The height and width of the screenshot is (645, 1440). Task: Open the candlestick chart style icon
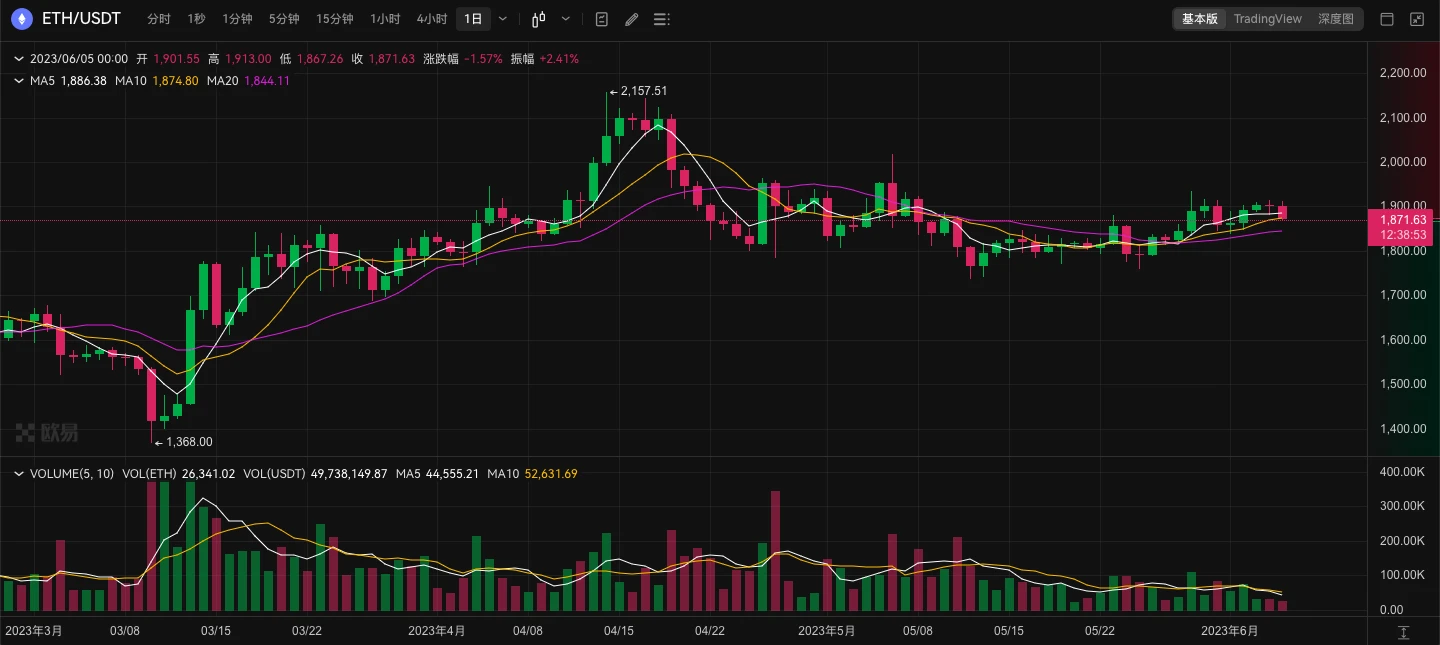(x=539, y=19)
